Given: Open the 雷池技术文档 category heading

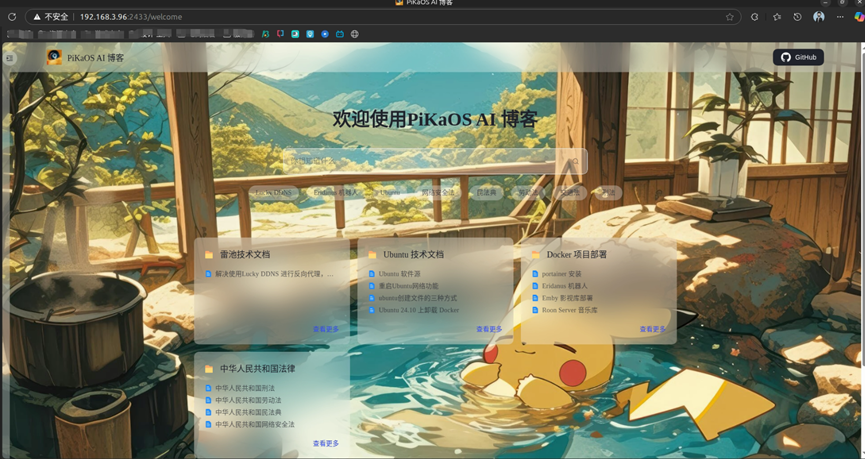Looking at the screenshot, I should pos(245,255).
